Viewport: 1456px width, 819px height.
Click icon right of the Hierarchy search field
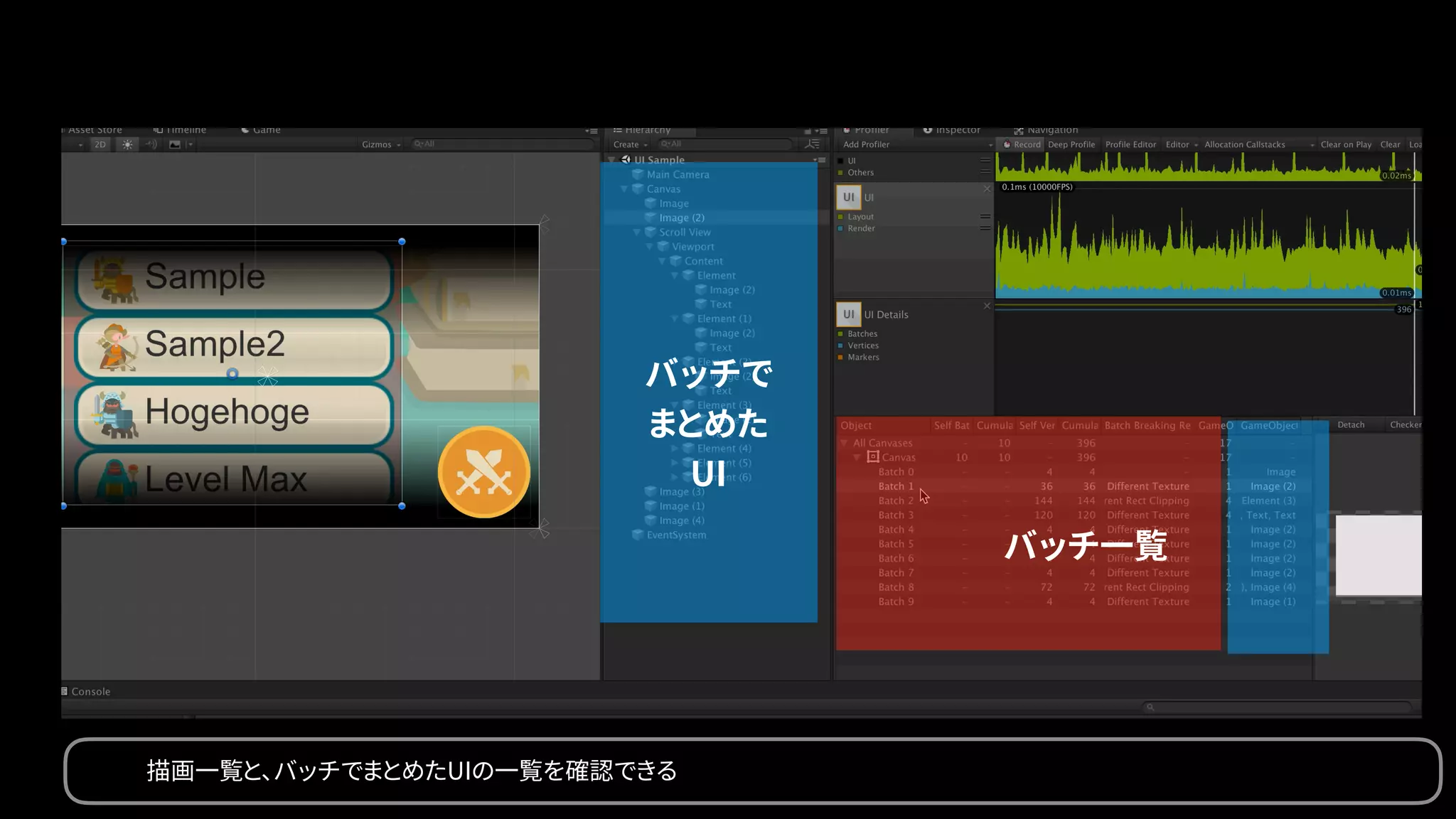(x=812, y=144)
